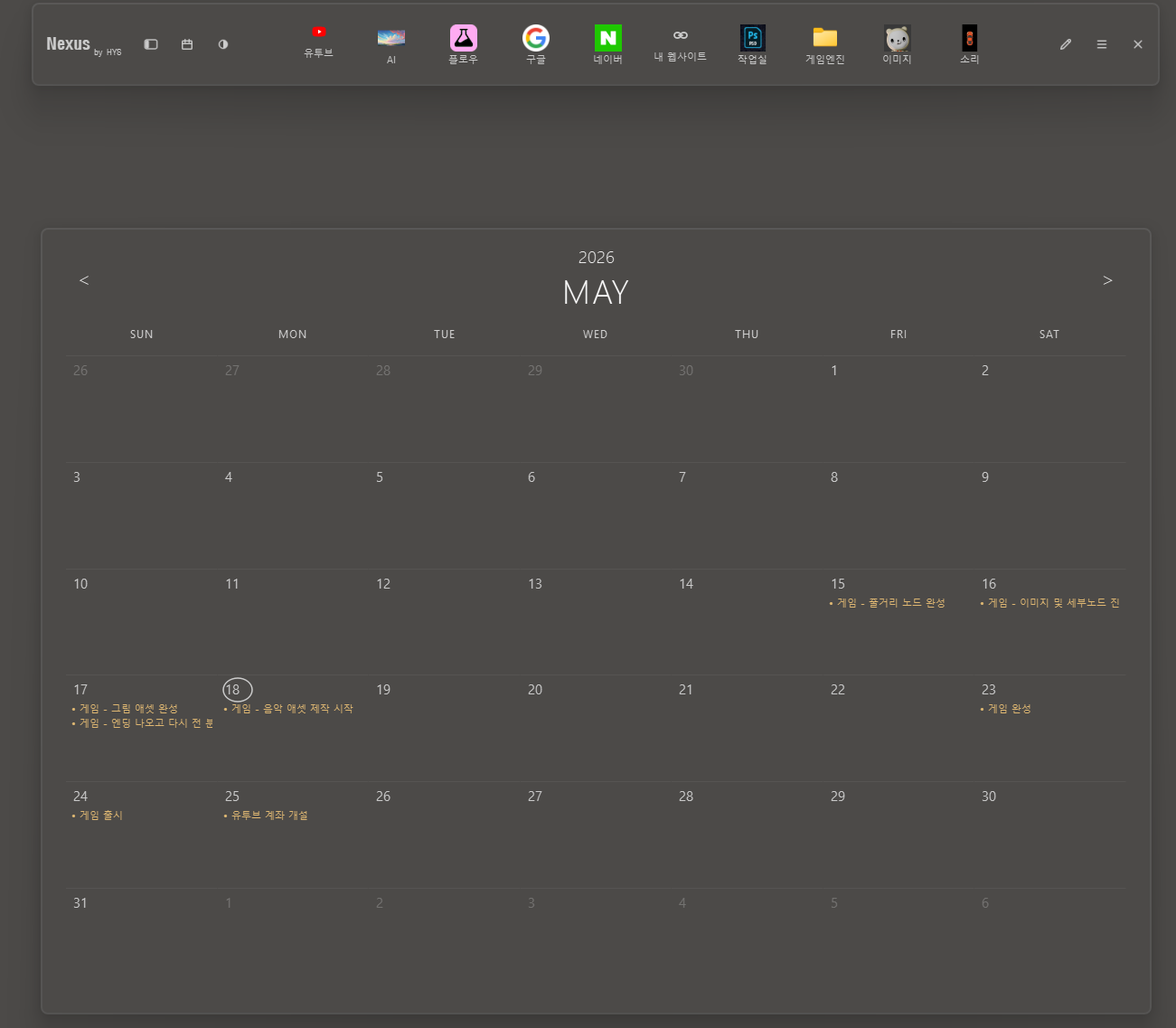Select date 25 in calendar

[x=232, y=797]
